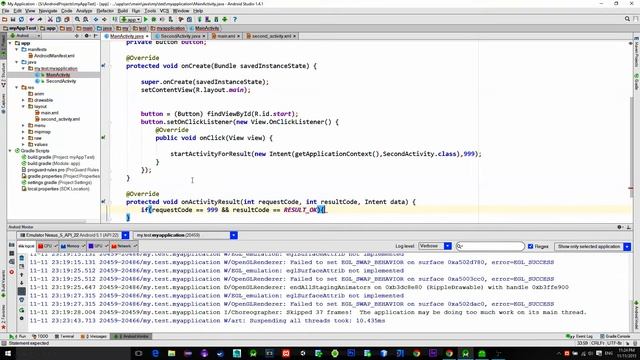640x360 pixels.
Task: Switch to second_activity.xml editor tab
Action: [271, 36]
